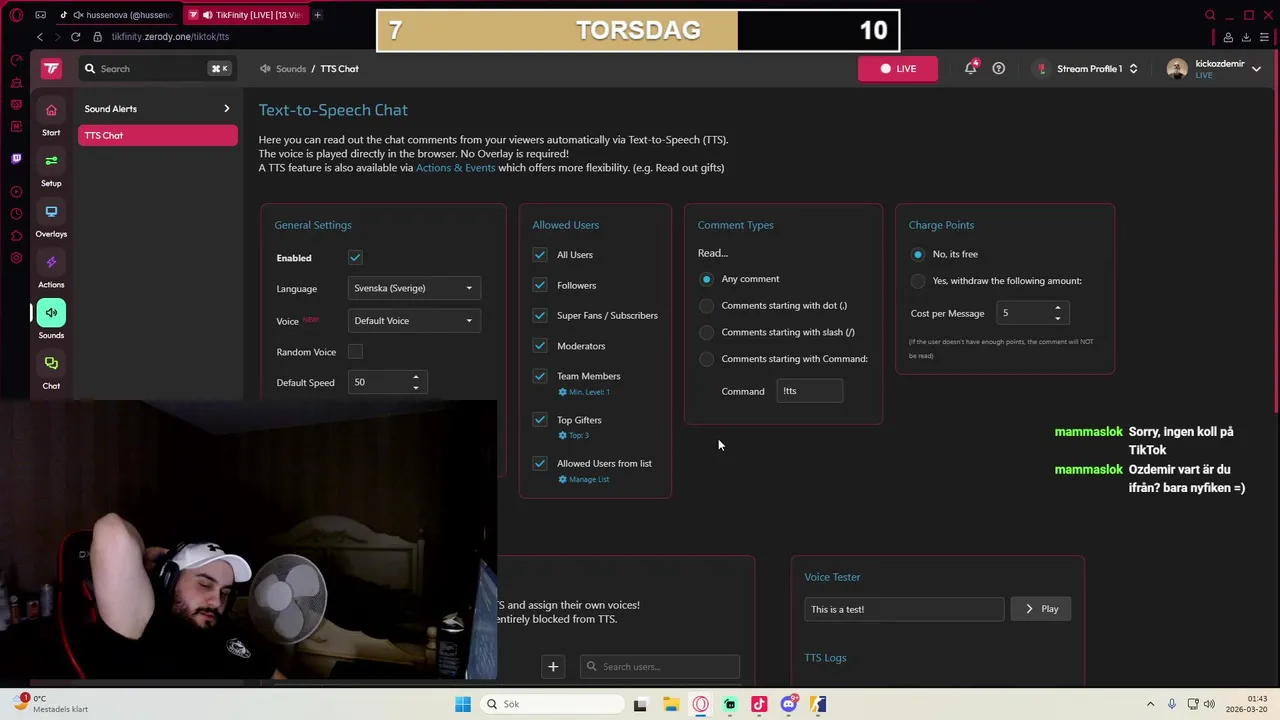Switch to TikFinity LIVE browser tab
This screenshot has width=1280, height=720.
pyautogui.click(x=247, y=15)
